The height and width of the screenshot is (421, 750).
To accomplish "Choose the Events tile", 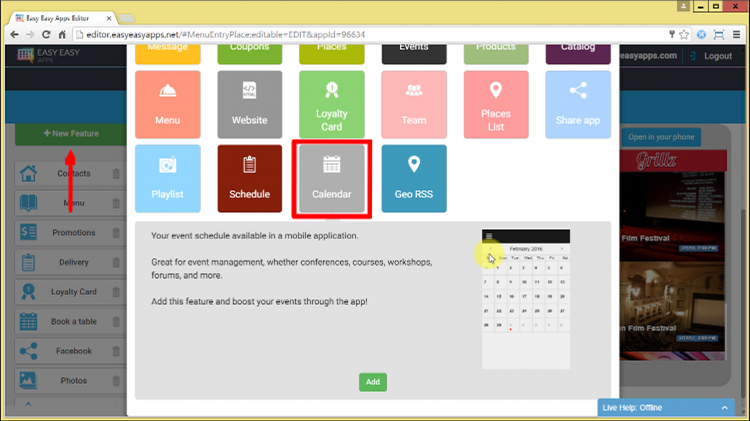I will click(x=414, y=54).
